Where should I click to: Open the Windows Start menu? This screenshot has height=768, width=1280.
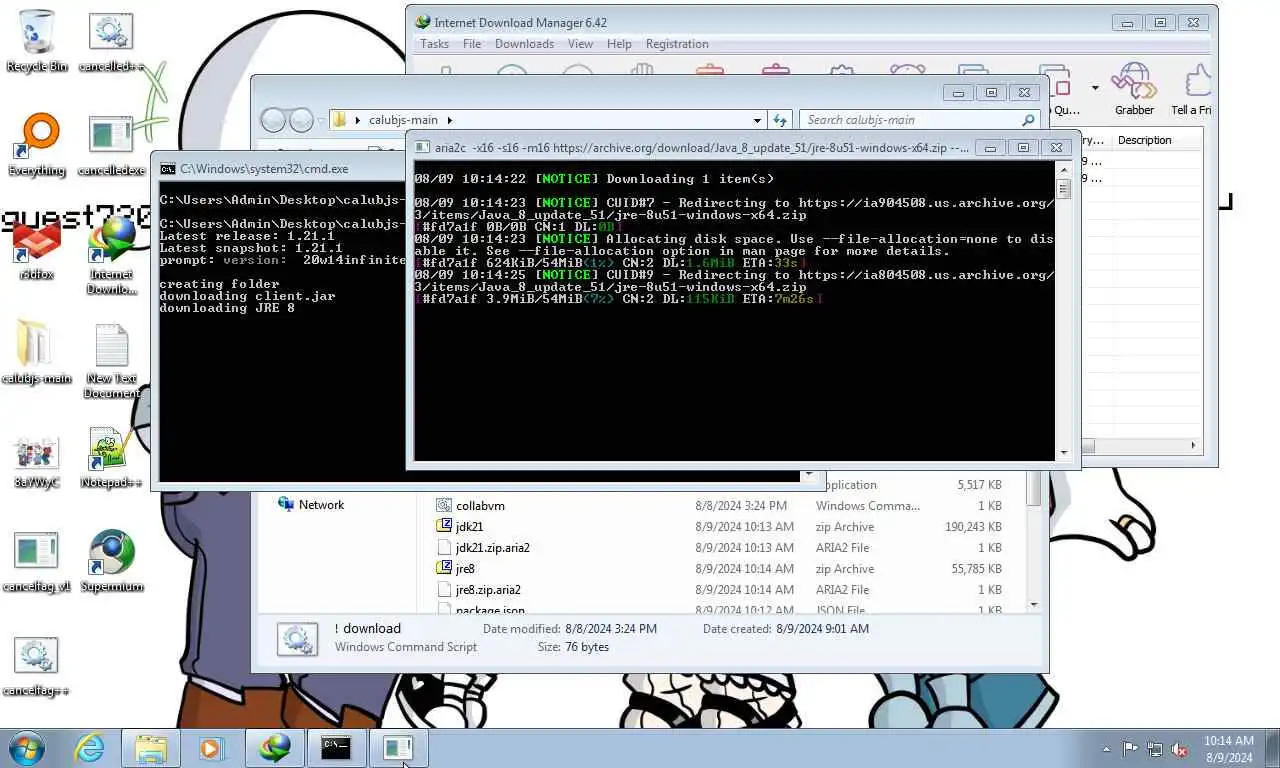[x=27, y=747]
